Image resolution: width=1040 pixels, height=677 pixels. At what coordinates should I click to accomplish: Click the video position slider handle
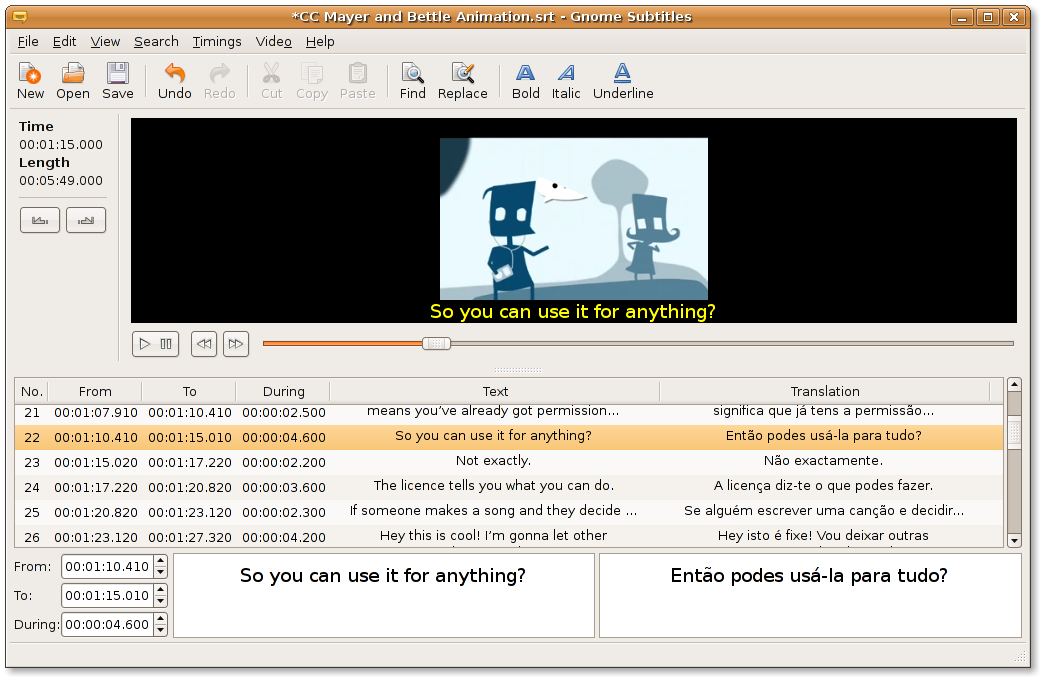coord(436,343)
